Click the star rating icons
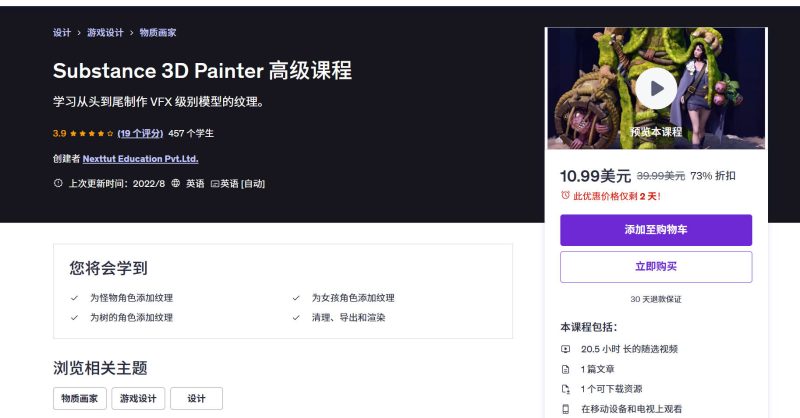Image resolution: width=800 pixels, height=418 pixels. pos(91,134)
